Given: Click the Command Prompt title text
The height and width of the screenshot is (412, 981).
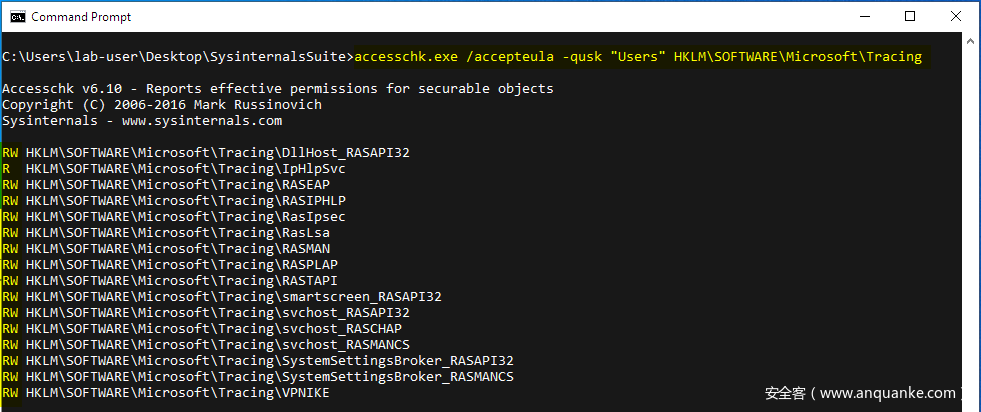Looking at the screenshot, I should click(x=81, y=17).
